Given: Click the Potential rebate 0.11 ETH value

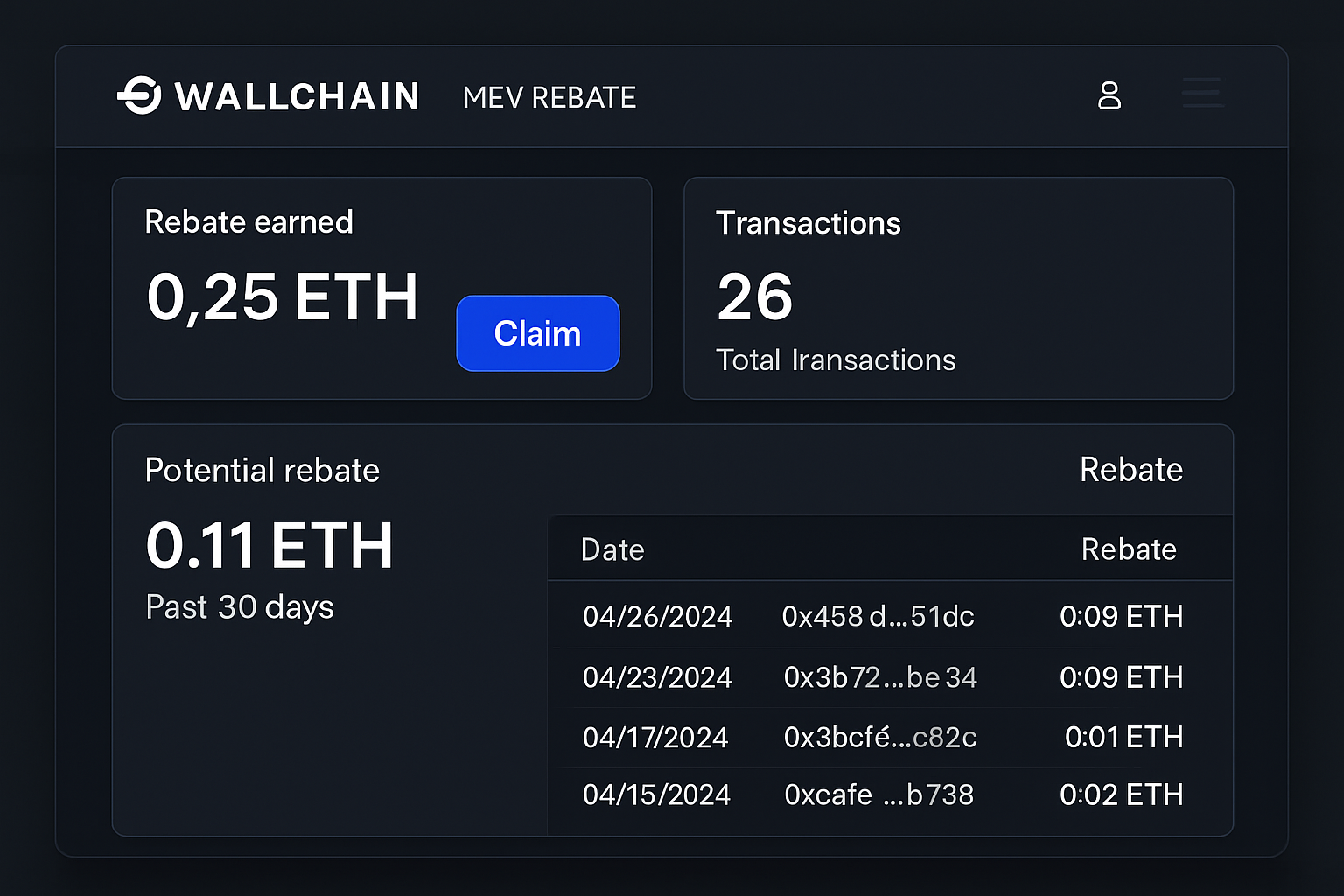Looking at the screenshot, I should pyautogui.click(x=269, y=545).
